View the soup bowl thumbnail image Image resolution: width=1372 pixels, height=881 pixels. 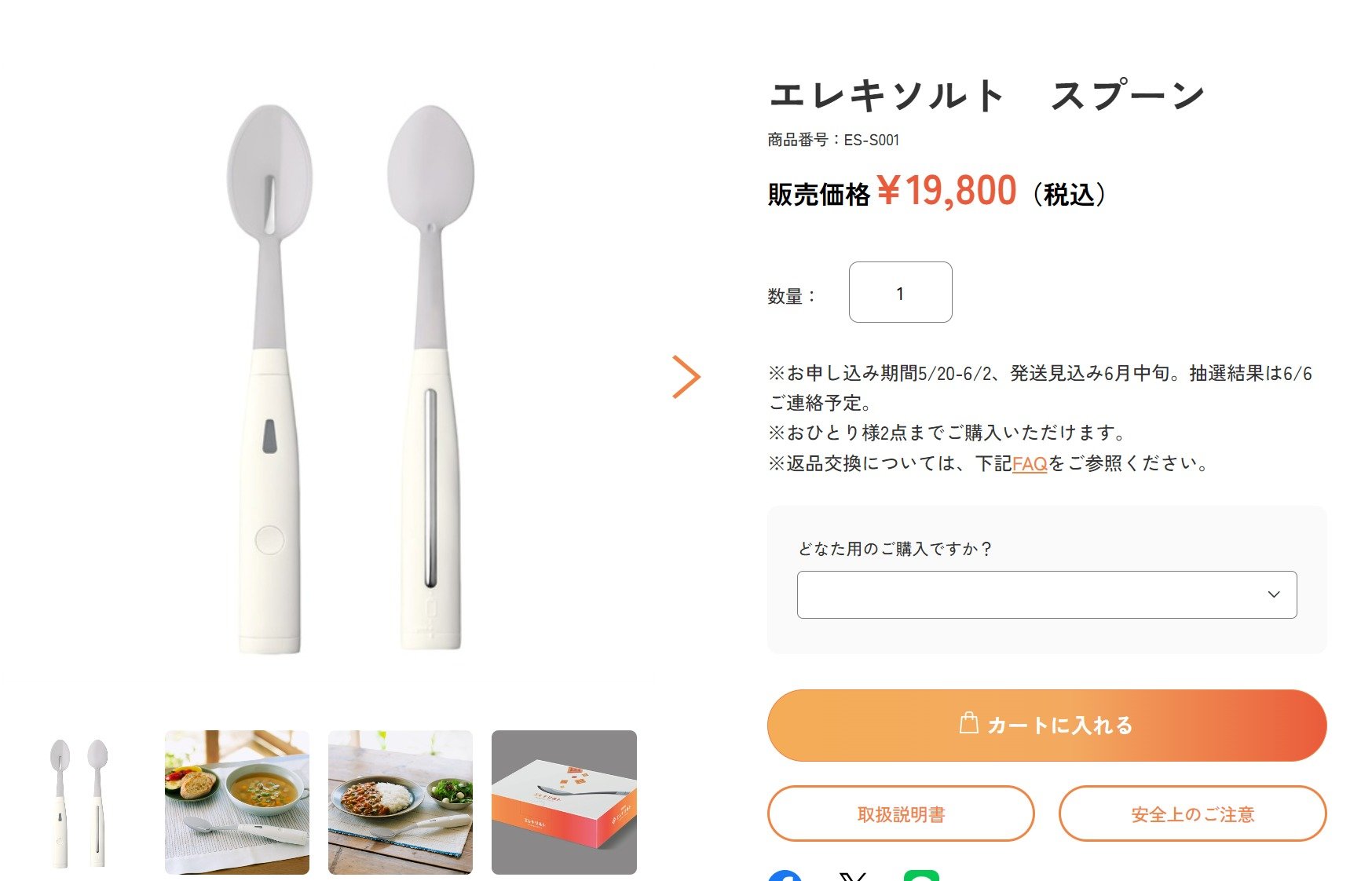(237, 802)
